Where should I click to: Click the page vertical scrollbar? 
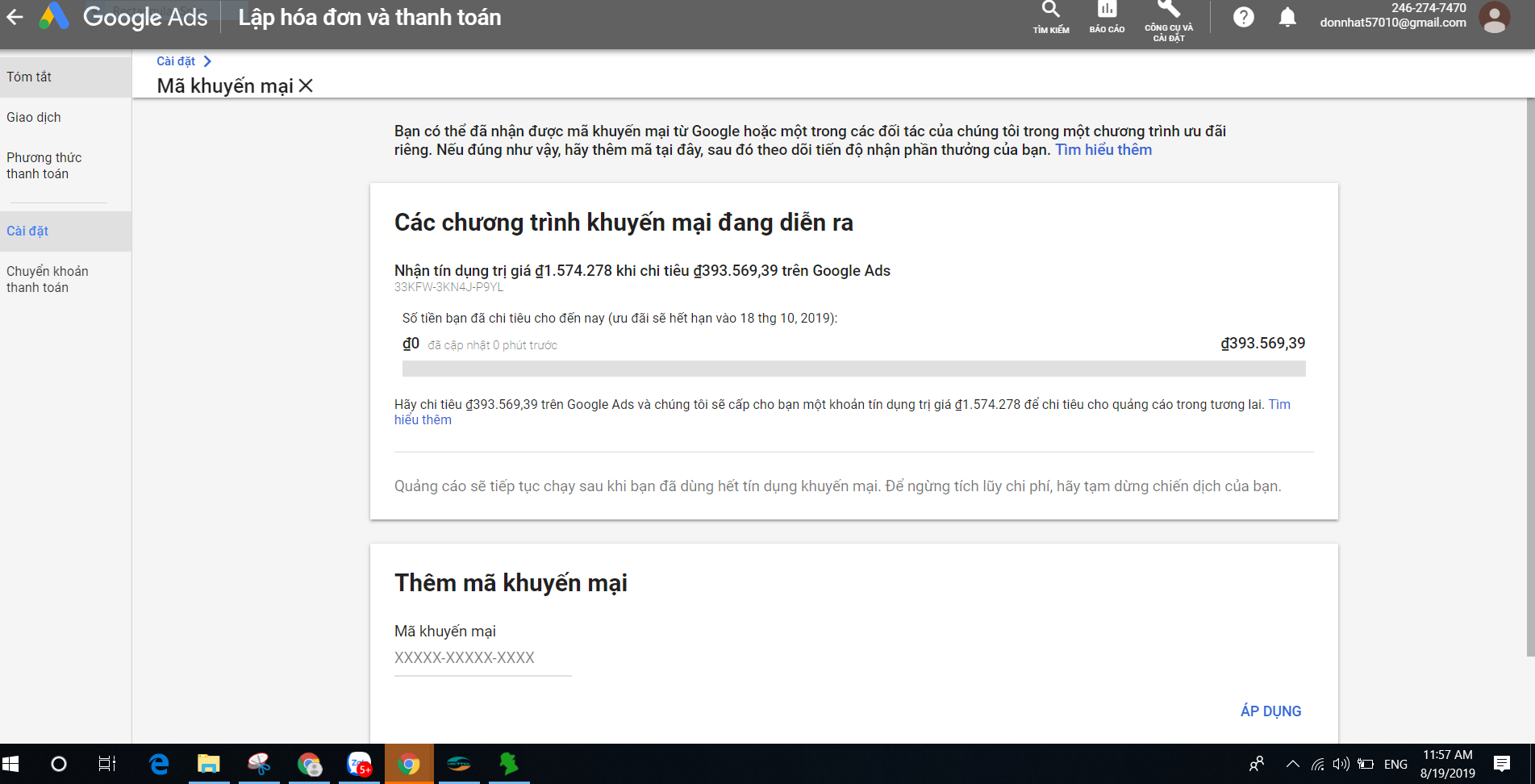click(1530, 377)
